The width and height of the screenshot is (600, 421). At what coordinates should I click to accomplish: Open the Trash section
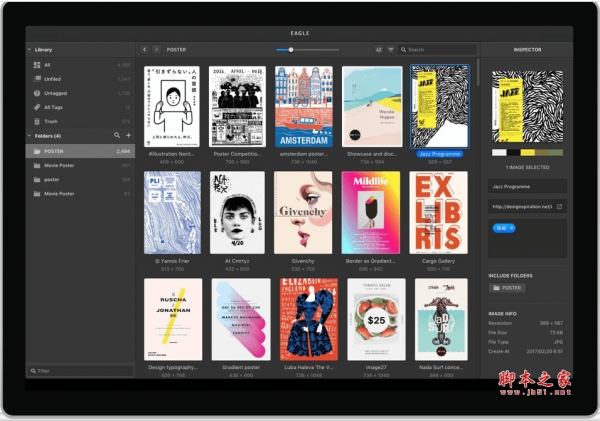click(x=80, y=121)
